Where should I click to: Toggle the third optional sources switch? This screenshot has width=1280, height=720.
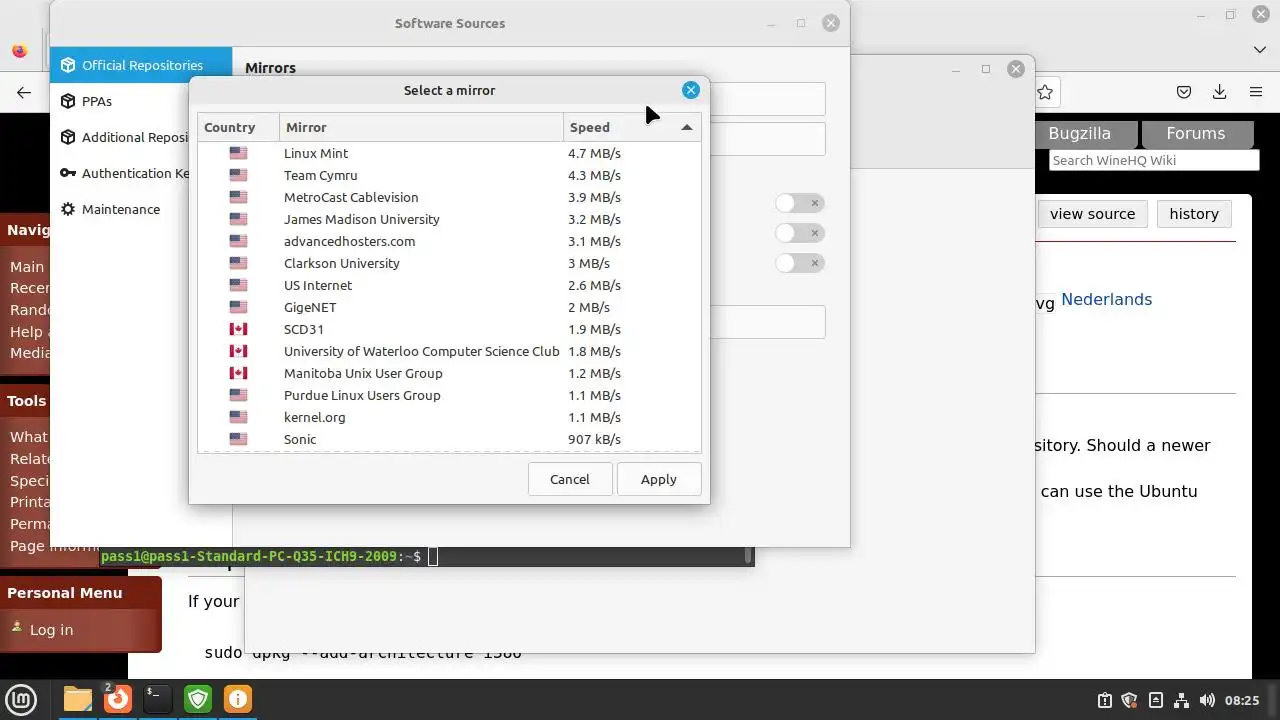tap(799, 263)
